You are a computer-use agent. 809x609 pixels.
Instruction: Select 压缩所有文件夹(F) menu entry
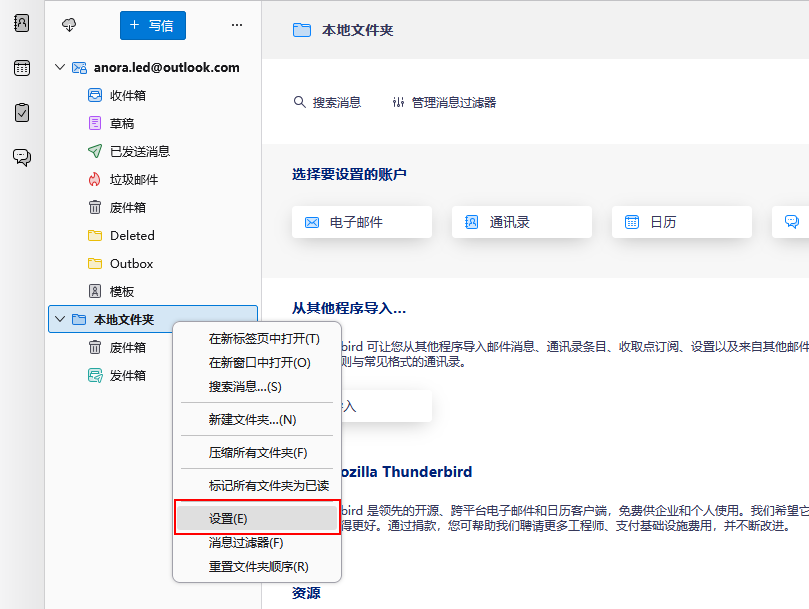(x=257, y=453)
